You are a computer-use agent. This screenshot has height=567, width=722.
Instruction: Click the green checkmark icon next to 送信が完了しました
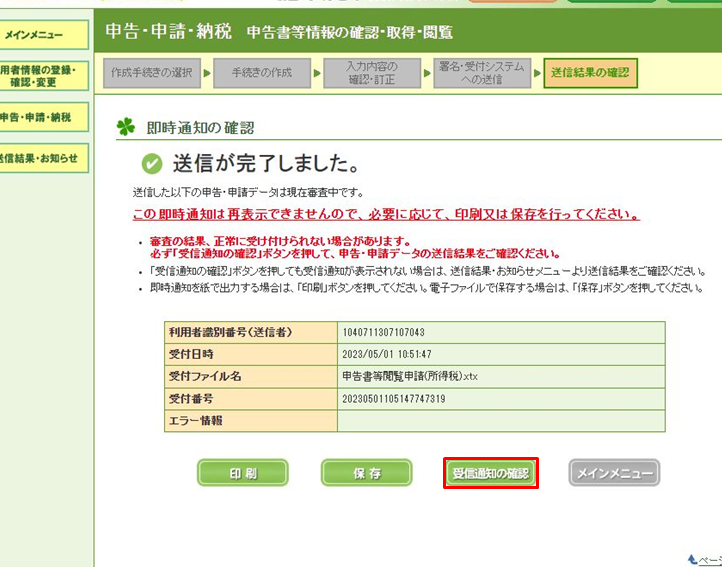152,164
